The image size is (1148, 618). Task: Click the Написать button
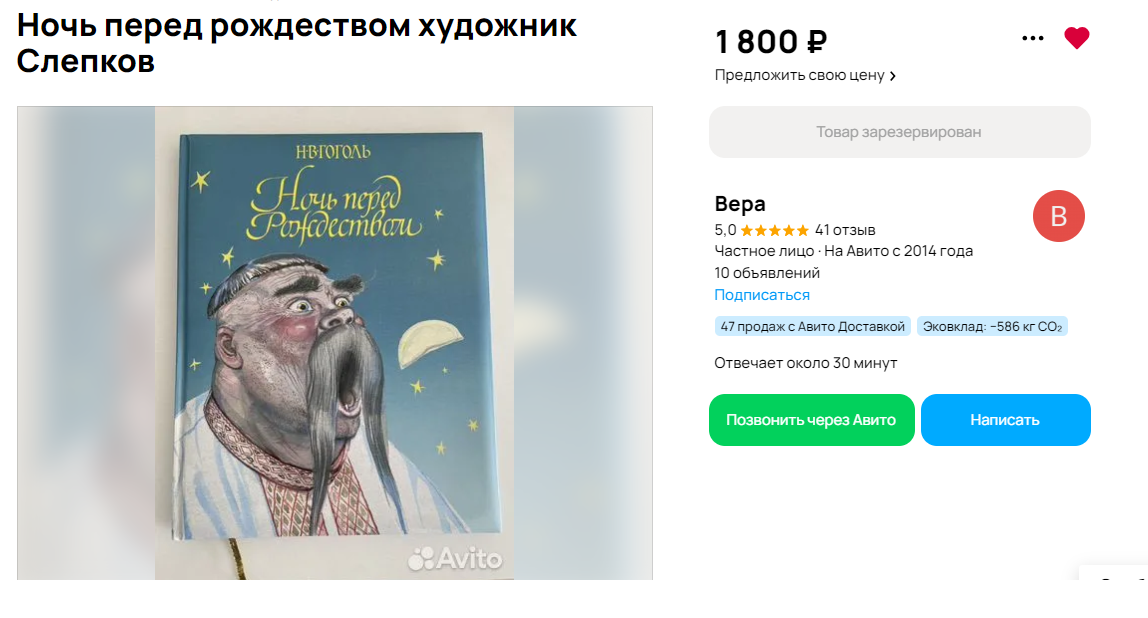[1005, 420]
